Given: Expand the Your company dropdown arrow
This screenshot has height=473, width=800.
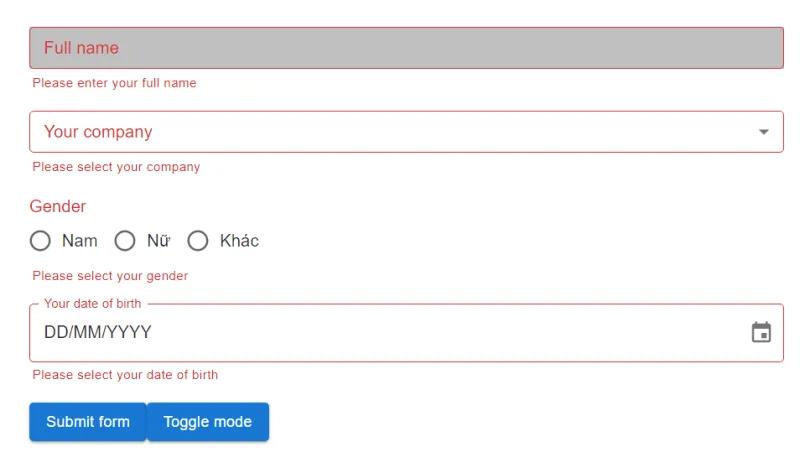Looking at the screenshot, I should [x=764, y=132].
